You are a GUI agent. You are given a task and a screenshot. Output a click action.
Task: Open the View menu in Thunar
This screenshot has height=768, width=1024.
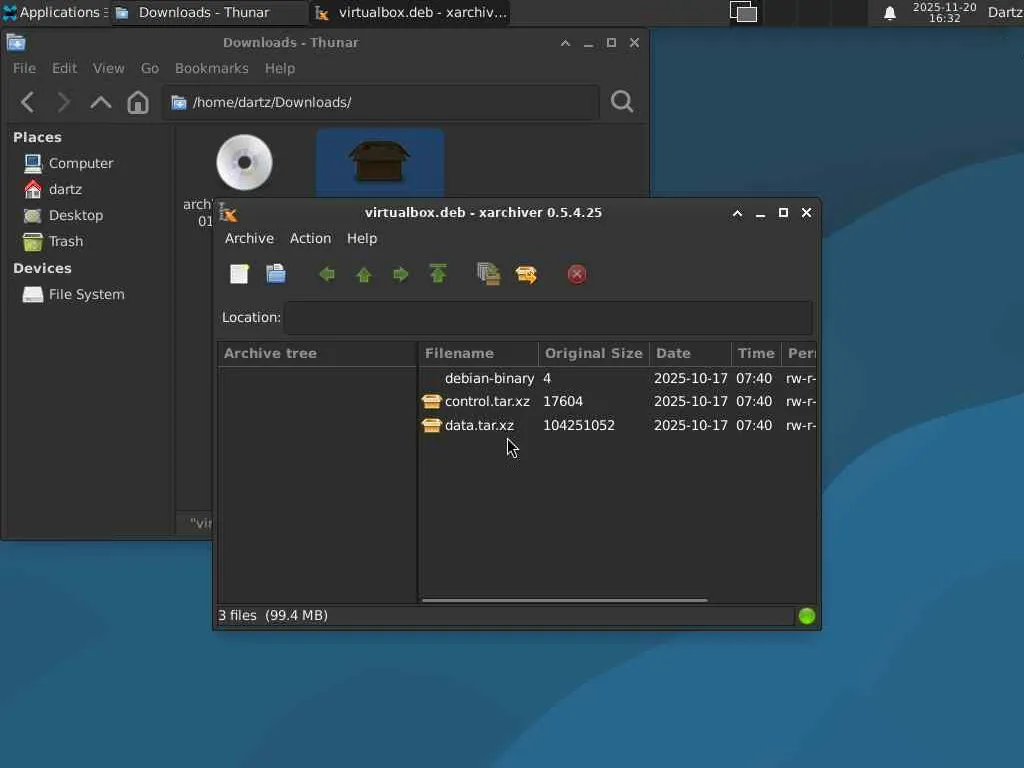click(108, 68)
